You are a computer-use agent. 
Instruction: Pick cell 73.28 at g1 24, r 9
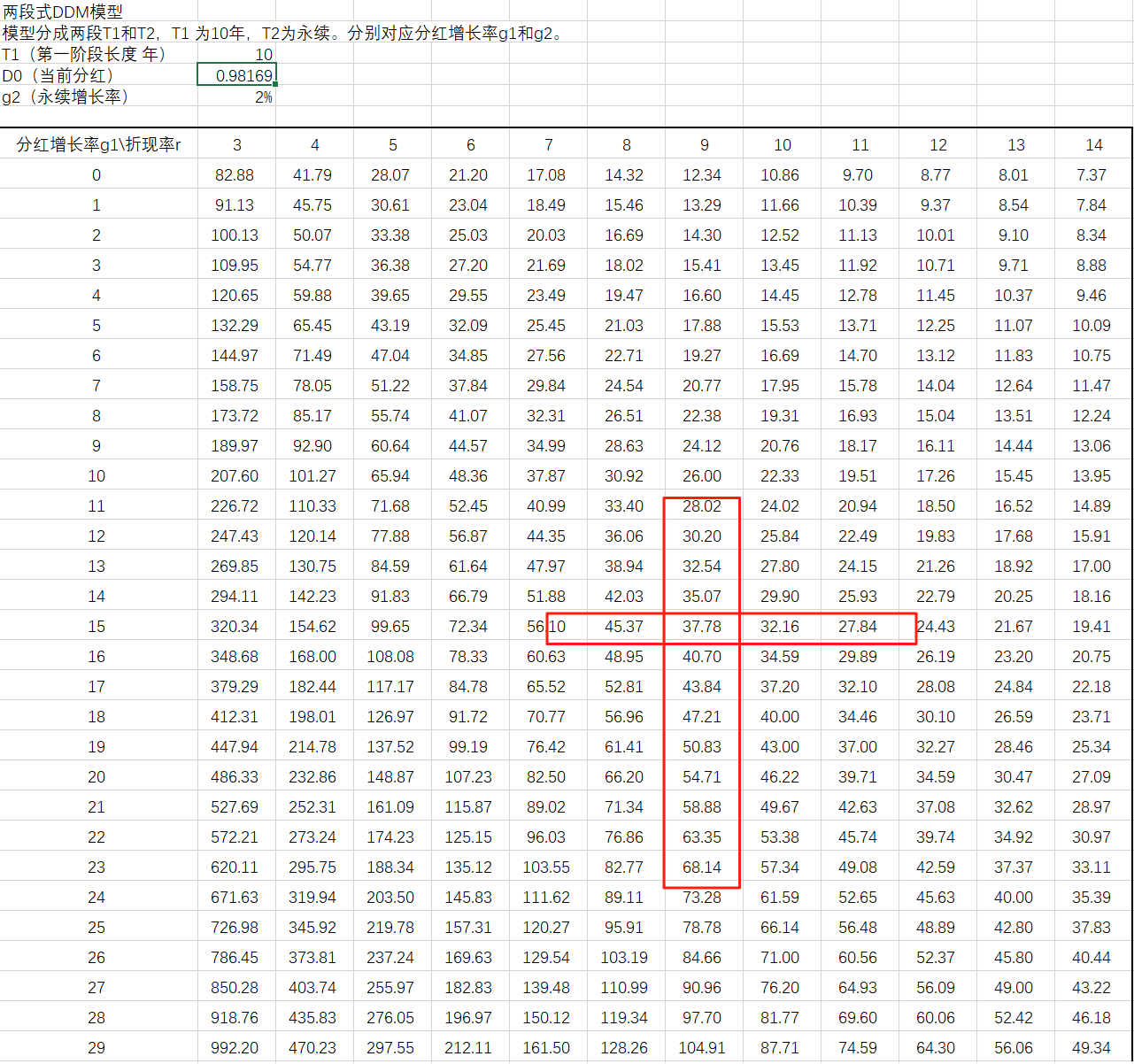[x=705, y=897]
